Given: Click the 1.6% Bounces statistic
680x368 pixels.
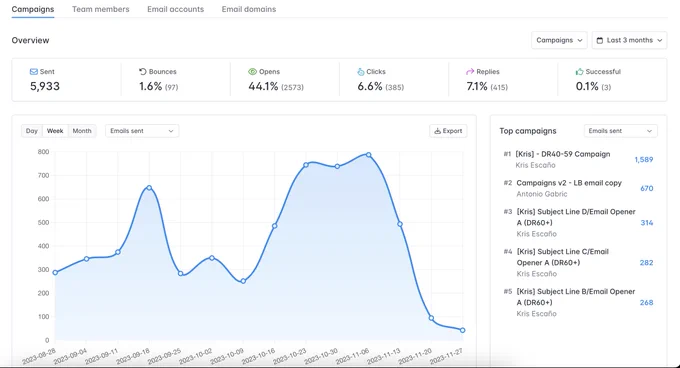Looking at the screenshot, I should (150, 86).
